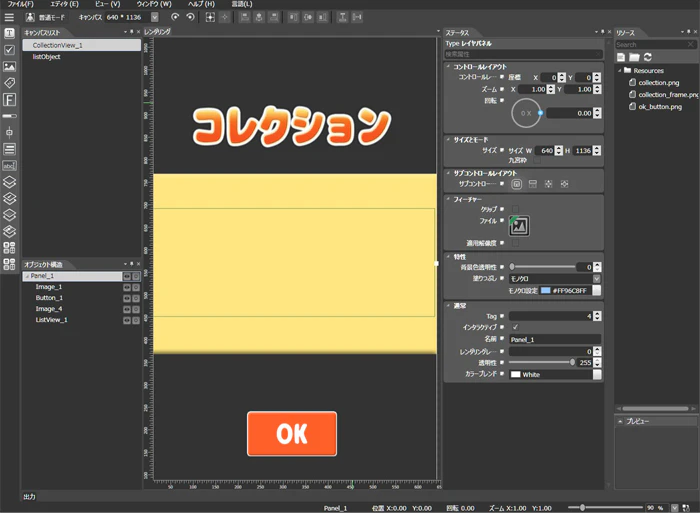
Task: Click the 普通モード mode icon
Action: [30, 17]
